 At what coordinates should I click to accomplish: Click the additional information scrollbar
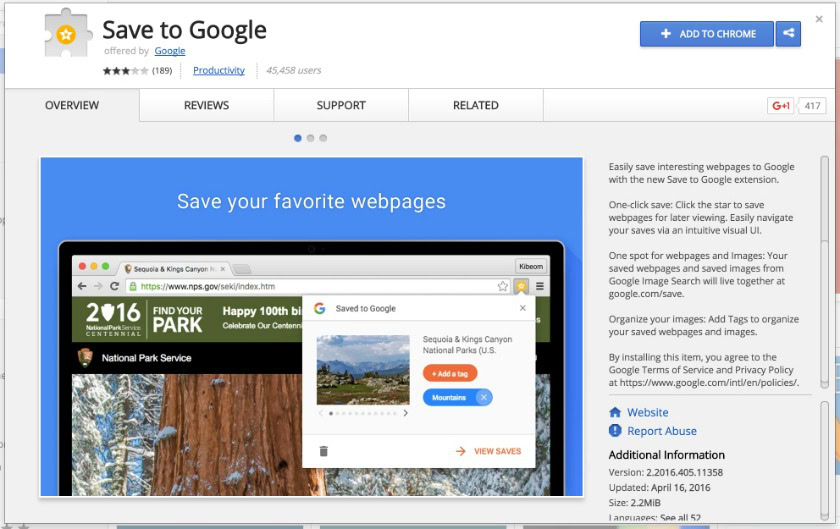(x=825, y=461)
